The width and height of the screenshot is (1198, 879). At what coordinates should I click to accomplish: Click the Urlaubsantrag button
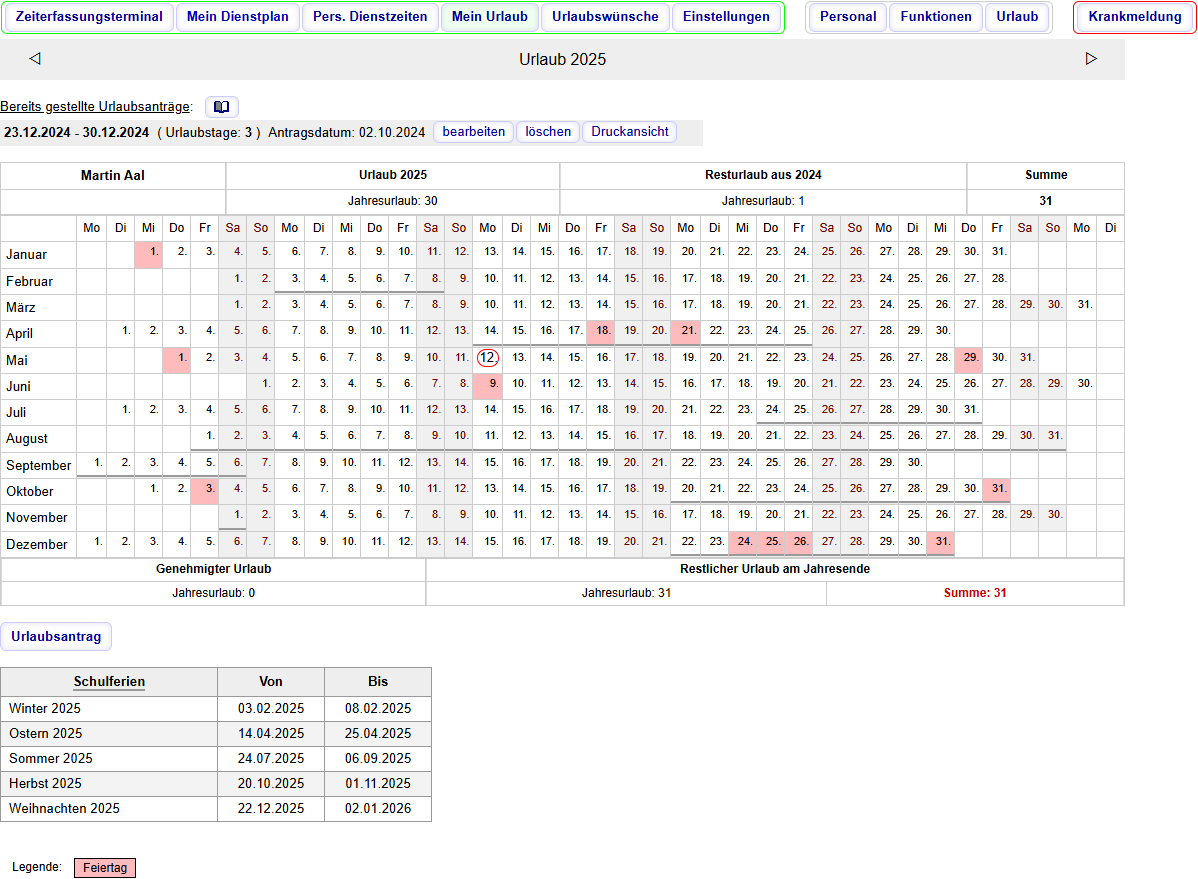coord(56,637)
